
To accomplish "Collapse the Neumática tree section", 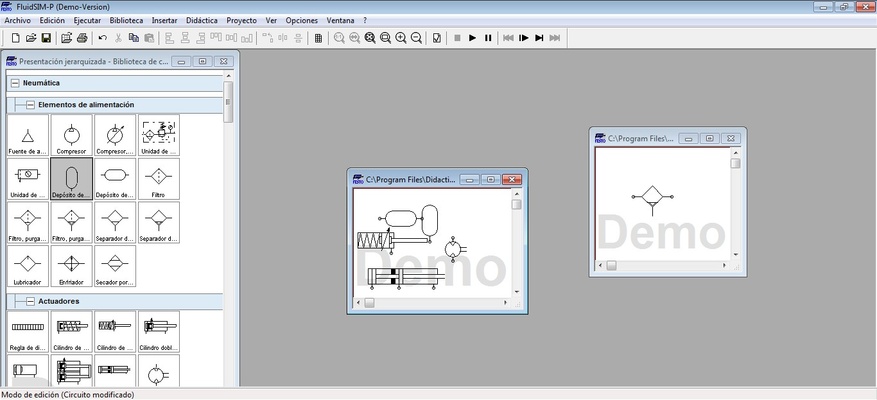I will pyautogui.click(x=14, y=83).
